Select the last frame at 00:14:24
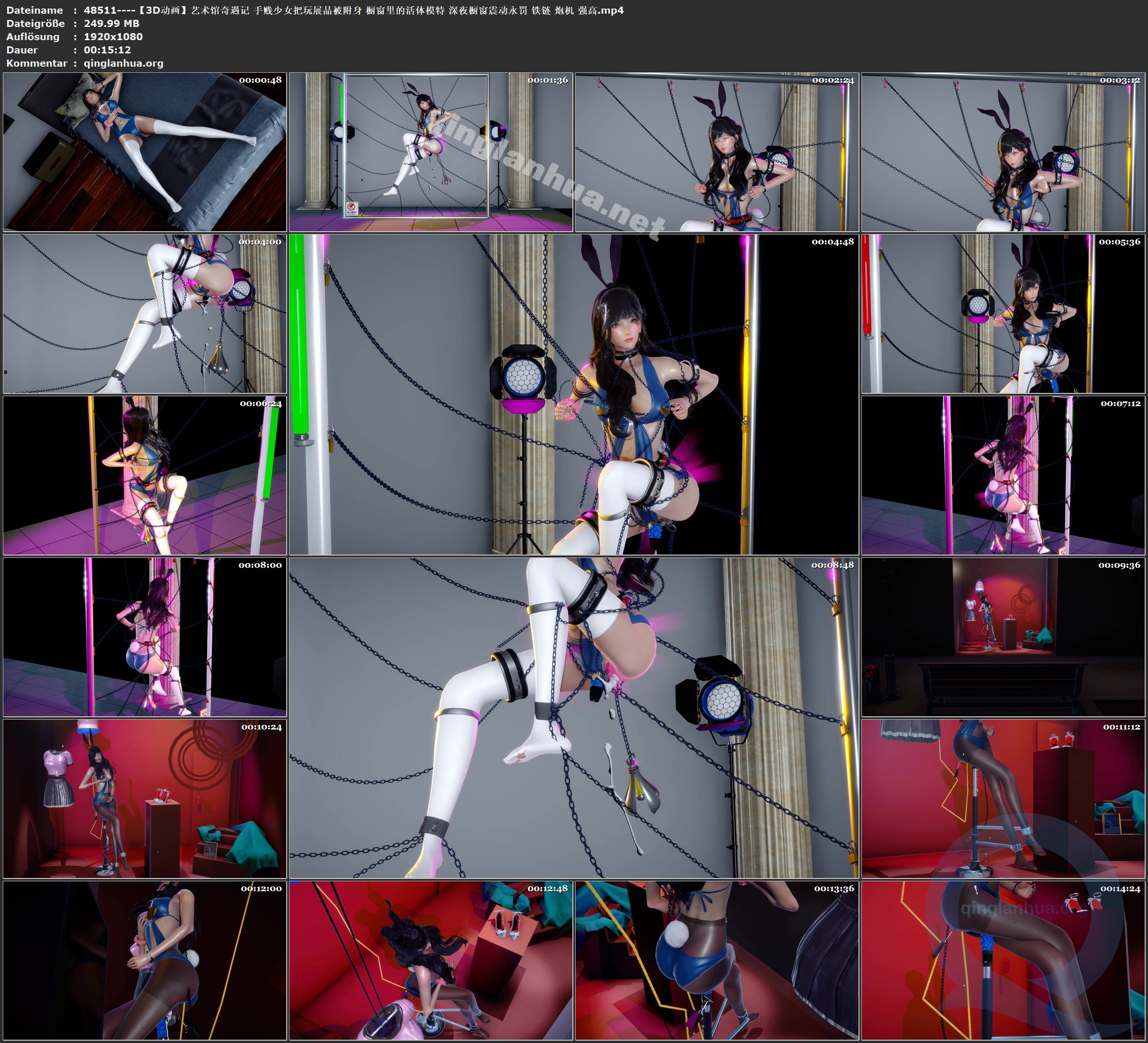The height and width of the screenshot is (1043, 1148). coord(1003,960)
